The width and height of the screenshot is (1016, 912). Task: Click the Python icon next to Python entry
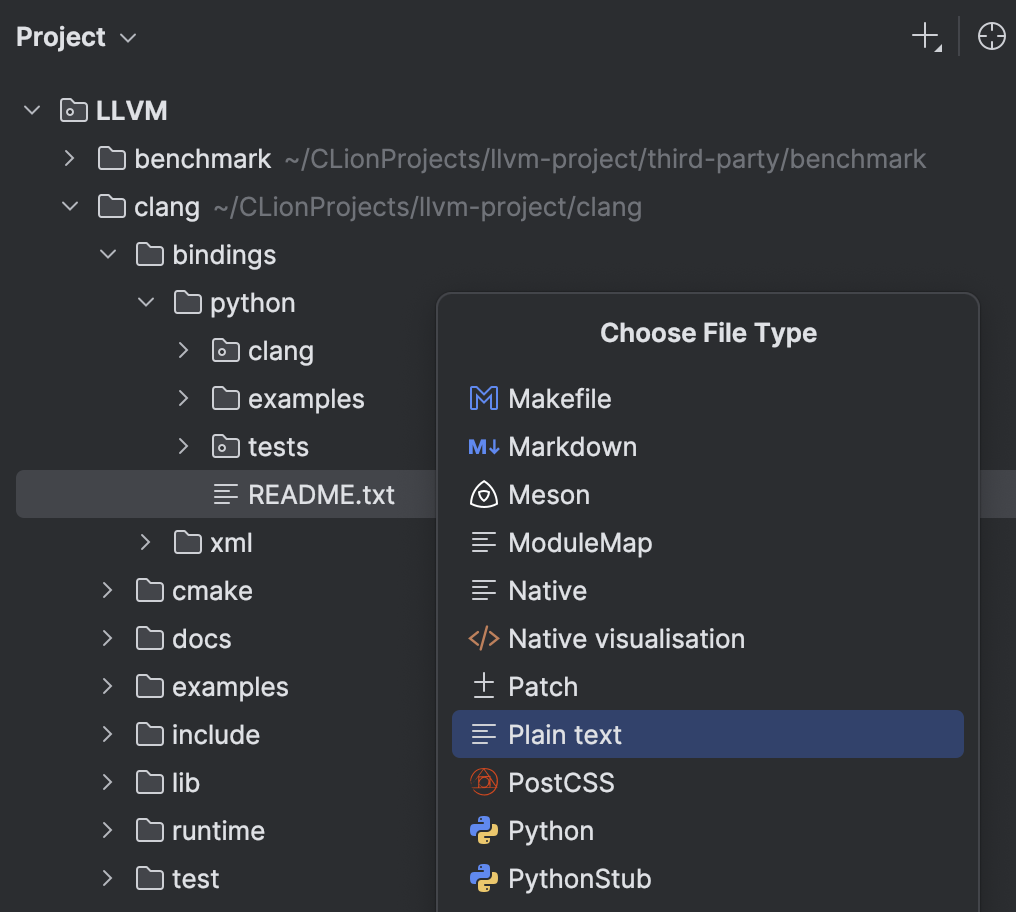point(483,830)
